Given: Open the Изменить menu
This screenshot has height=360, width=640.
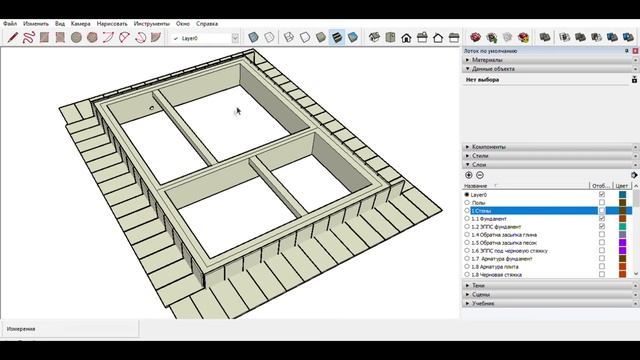Looking at the screenshot, I should pos(36,24).
